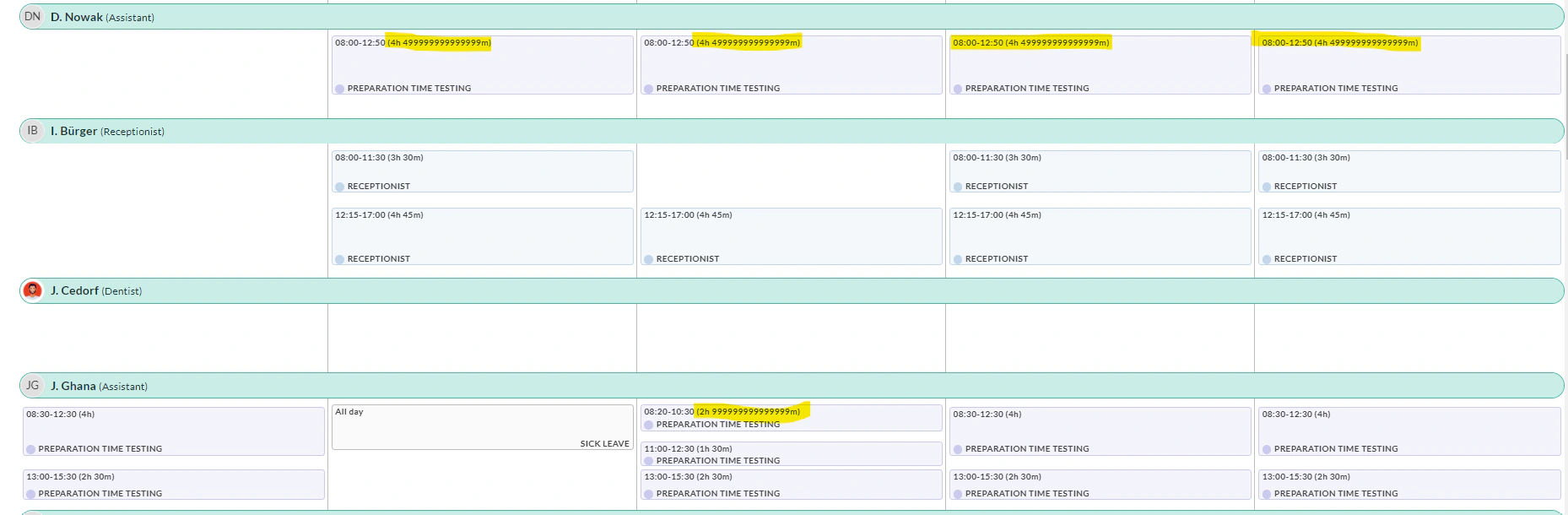This screenshot has height=515, width=1568.
Task: Click the vertical scrollbar at the schedule's right edge
Action: point(1565,106)
